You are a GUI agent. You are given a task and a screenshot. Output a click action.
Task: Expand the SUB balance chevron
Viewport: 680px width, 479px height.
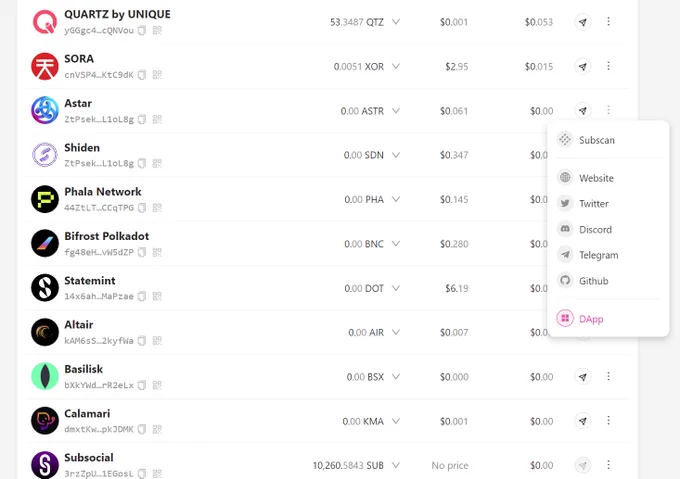point(396,465)
